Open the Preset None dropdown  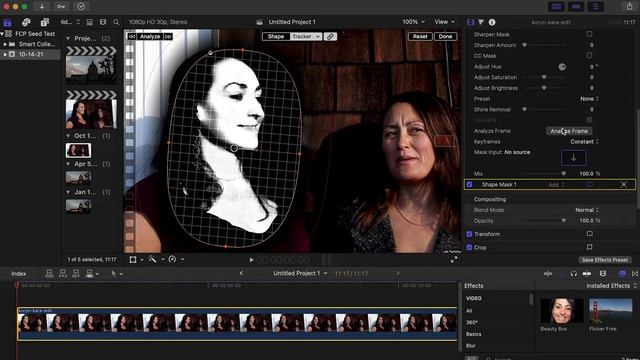590,99
